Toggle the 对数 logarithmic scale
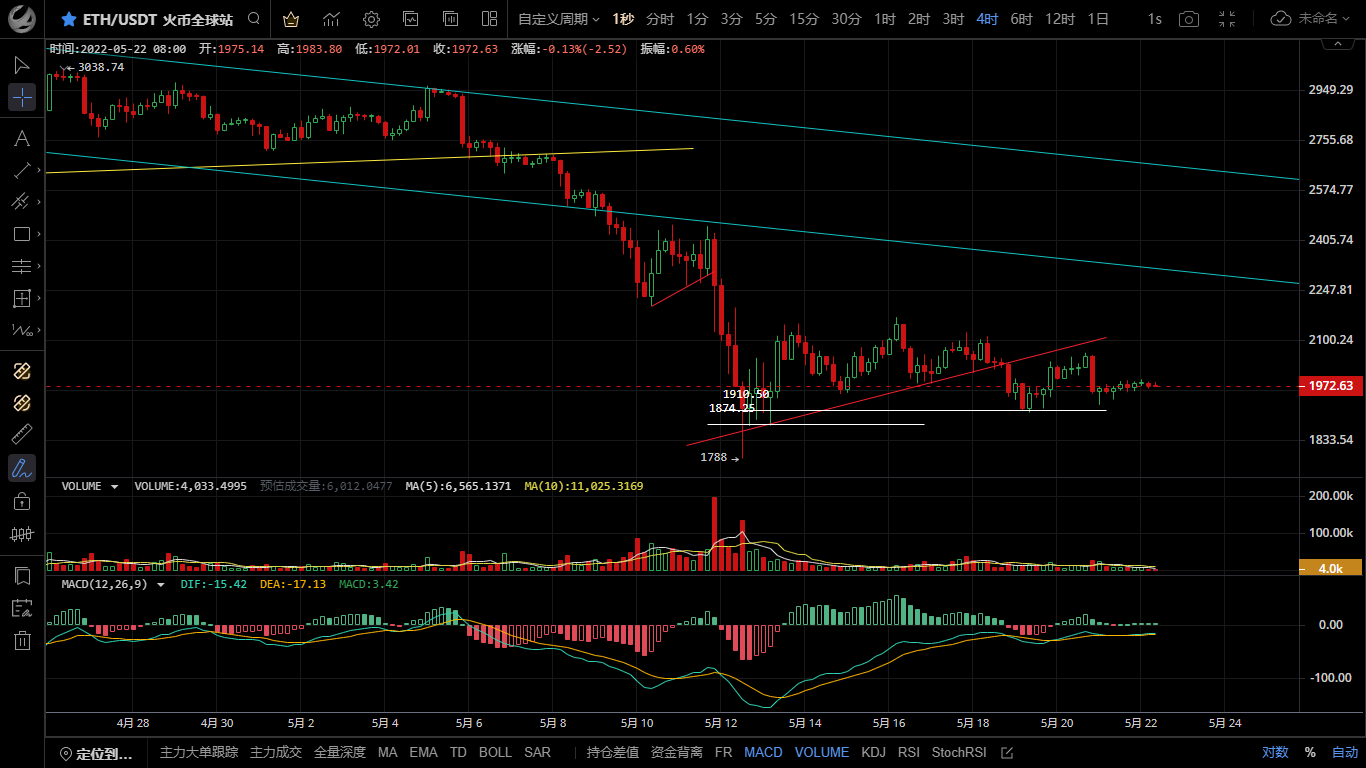 pos(1275,753)
